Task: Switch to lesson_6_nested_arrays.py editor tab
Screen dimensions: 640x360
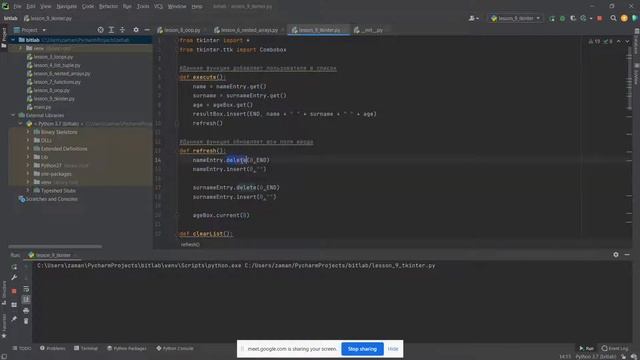Action: (x=249, y=30)
